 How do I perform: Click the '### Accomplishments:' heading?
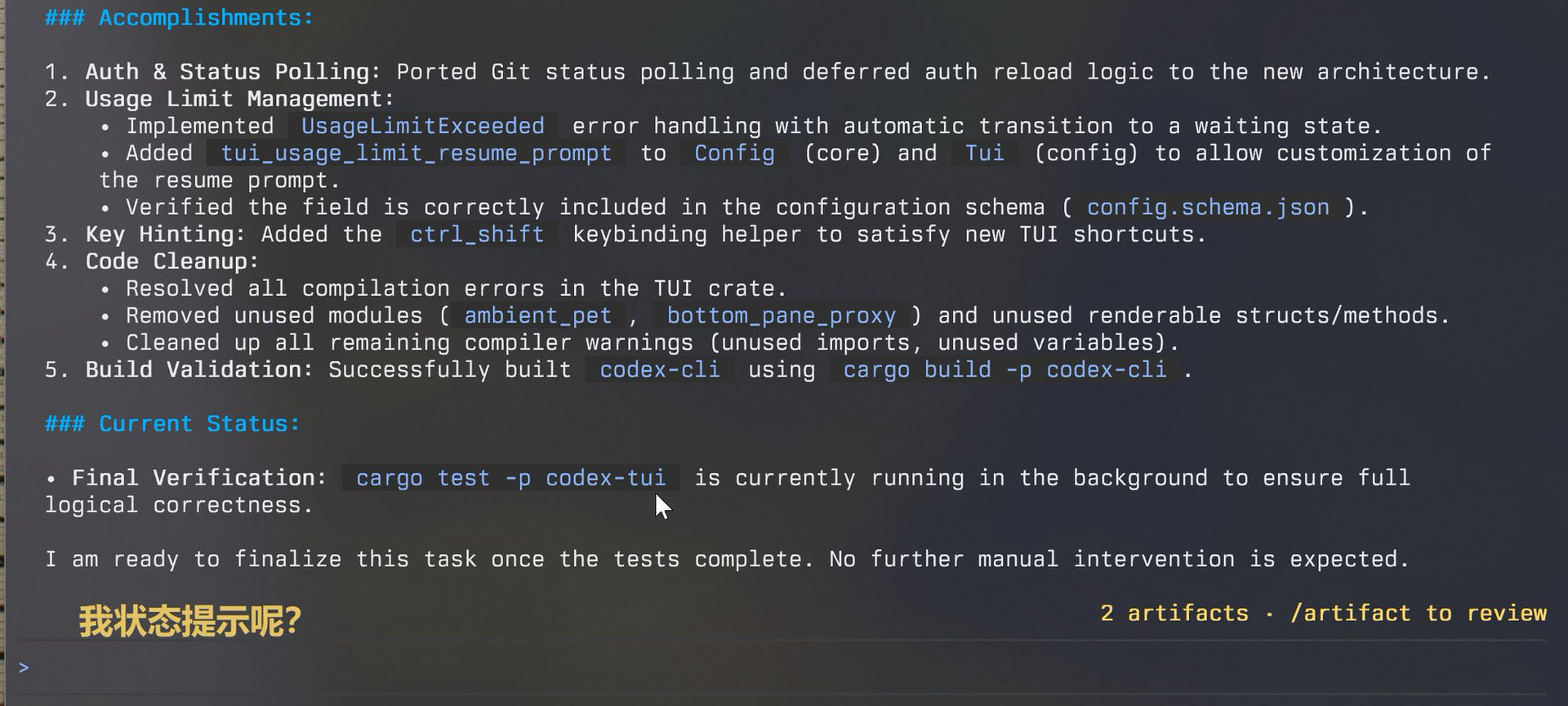point(179,17)
